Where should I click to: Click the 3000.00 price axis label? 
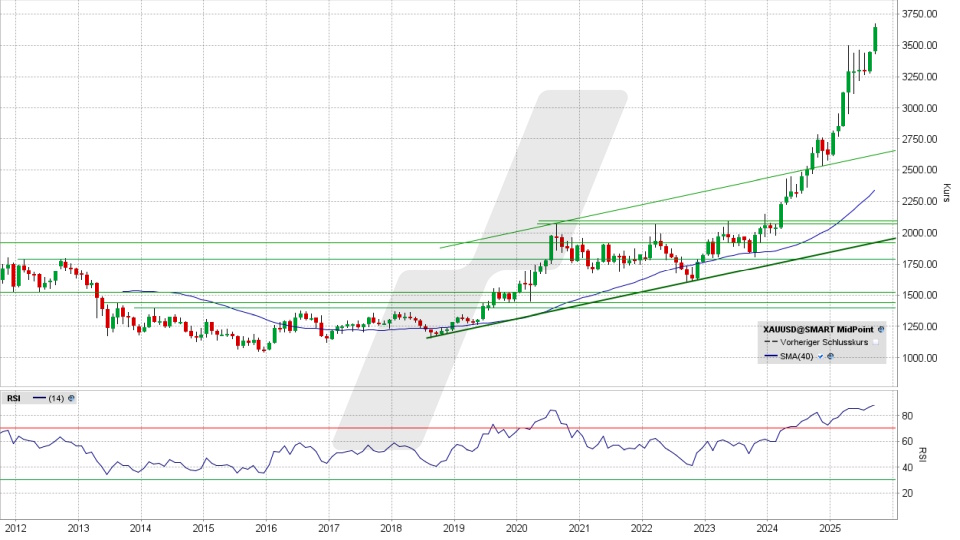920,108
